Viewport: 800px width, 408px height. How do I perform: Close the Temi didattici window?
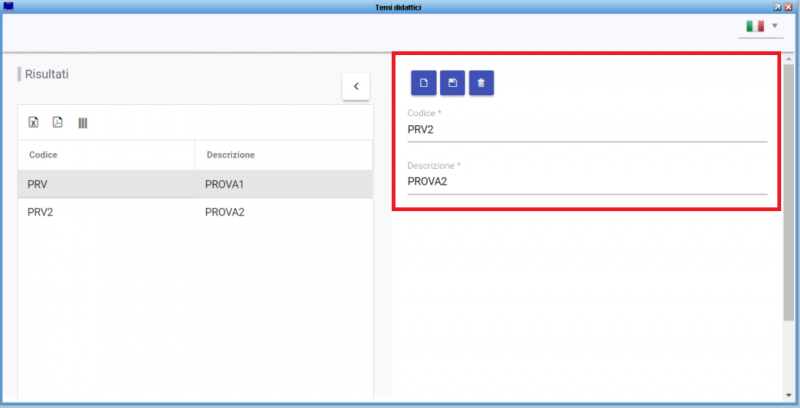[788, 7]
